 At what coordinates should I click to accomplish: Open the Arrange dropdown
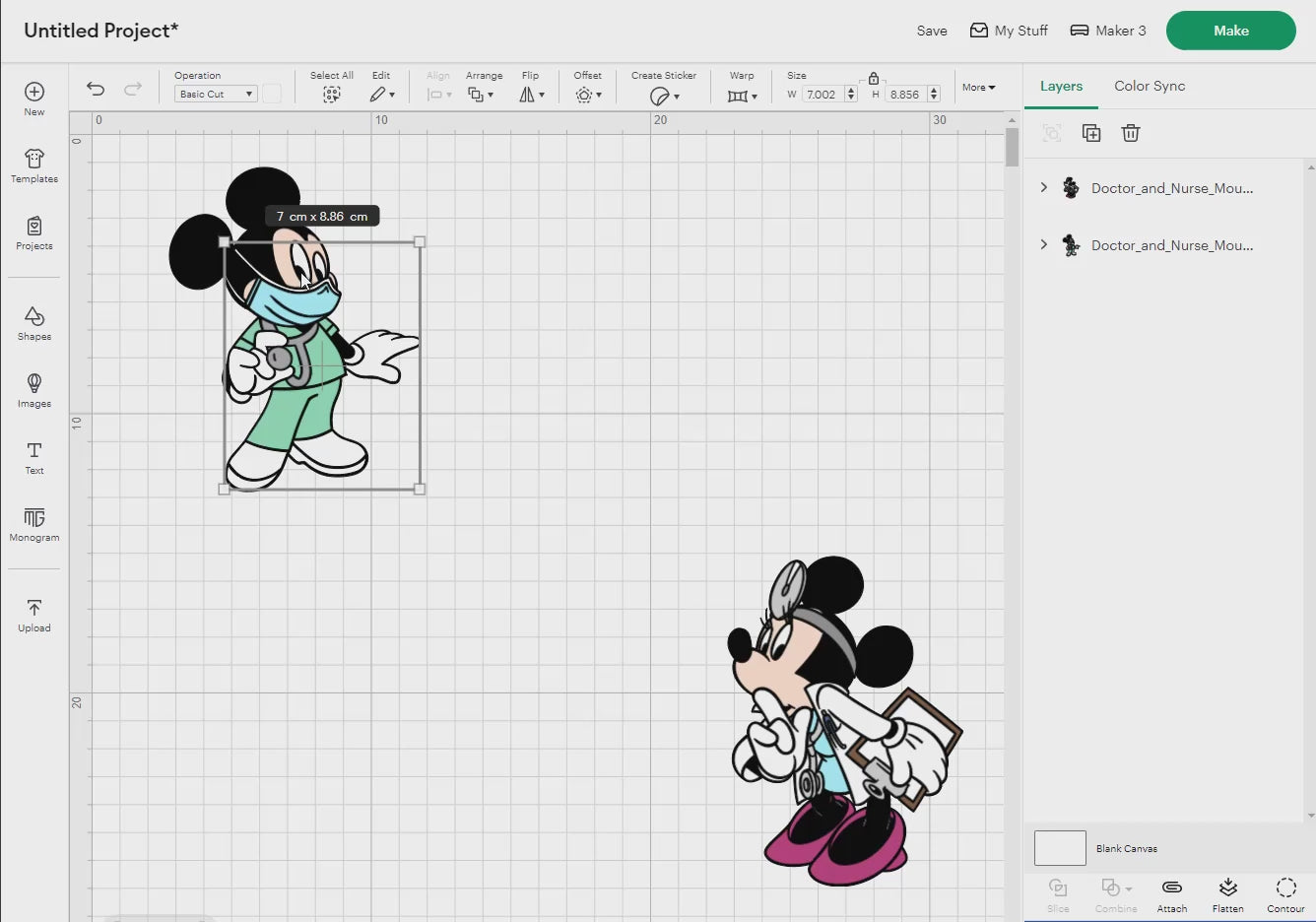click(x=481, y=95)
